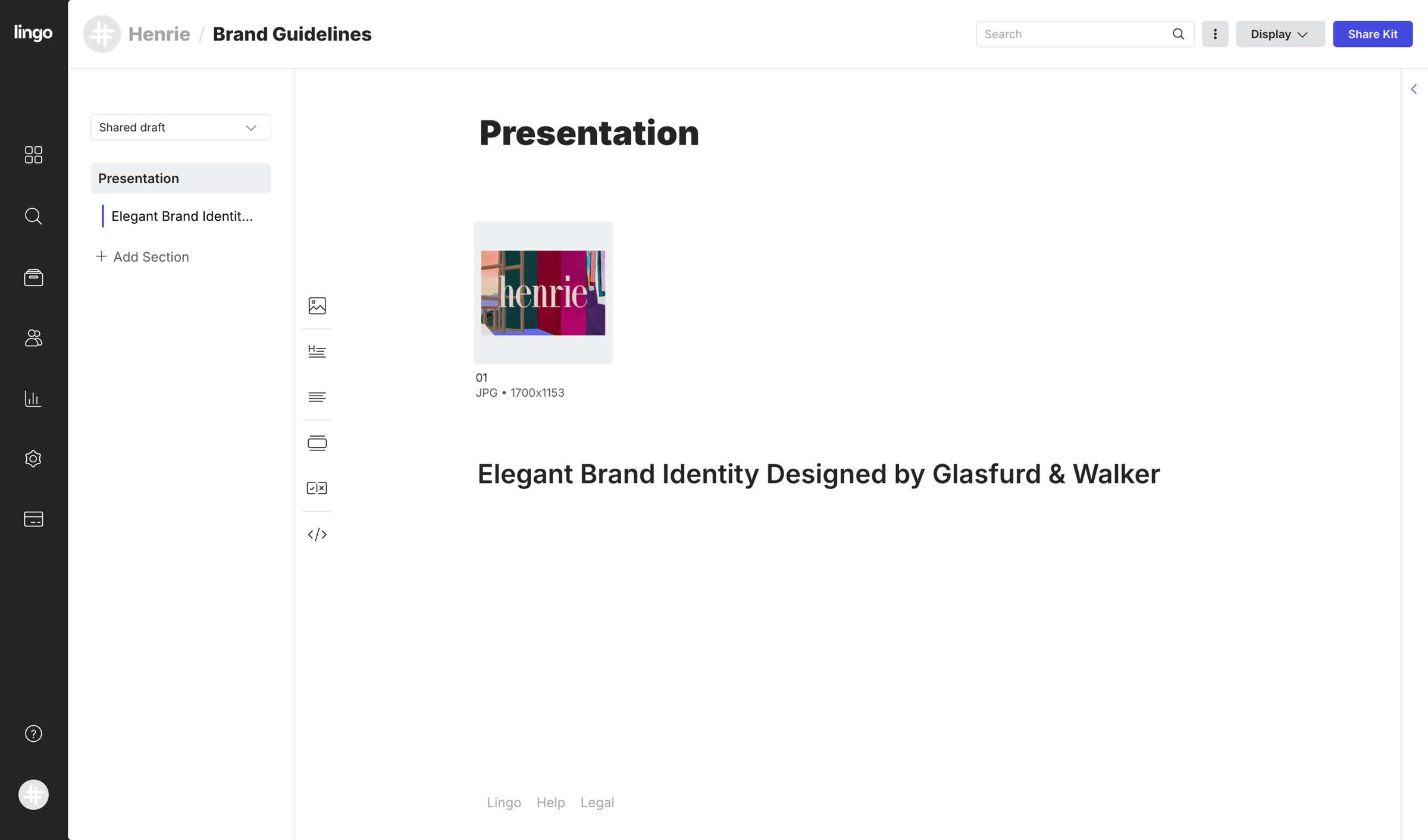Click the Share Kit button
This screenshot has width=1428, height=840.
coord(1373,34)
